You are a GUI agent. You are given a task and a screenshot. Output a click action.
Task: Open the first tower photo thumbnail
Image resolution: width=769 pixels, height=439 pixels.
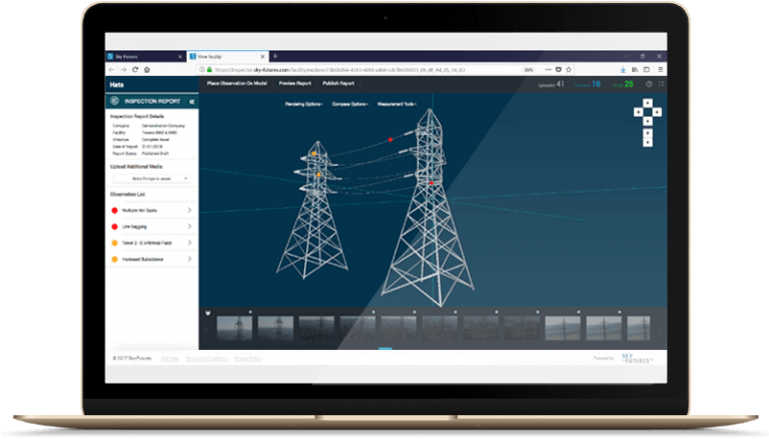(x=234, y=328)
